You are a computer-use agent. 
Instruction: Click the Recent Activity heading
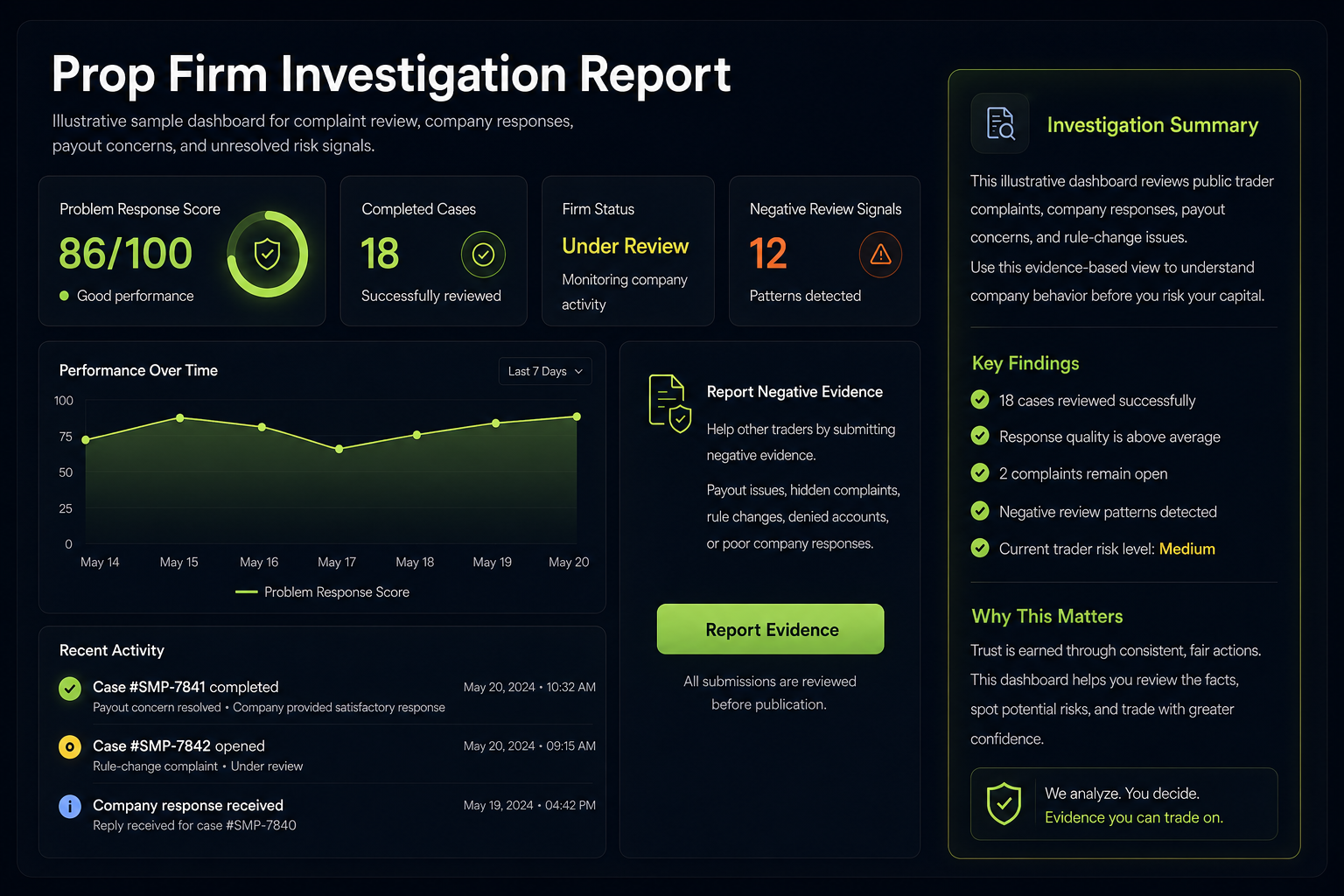(x=112, y=650)
